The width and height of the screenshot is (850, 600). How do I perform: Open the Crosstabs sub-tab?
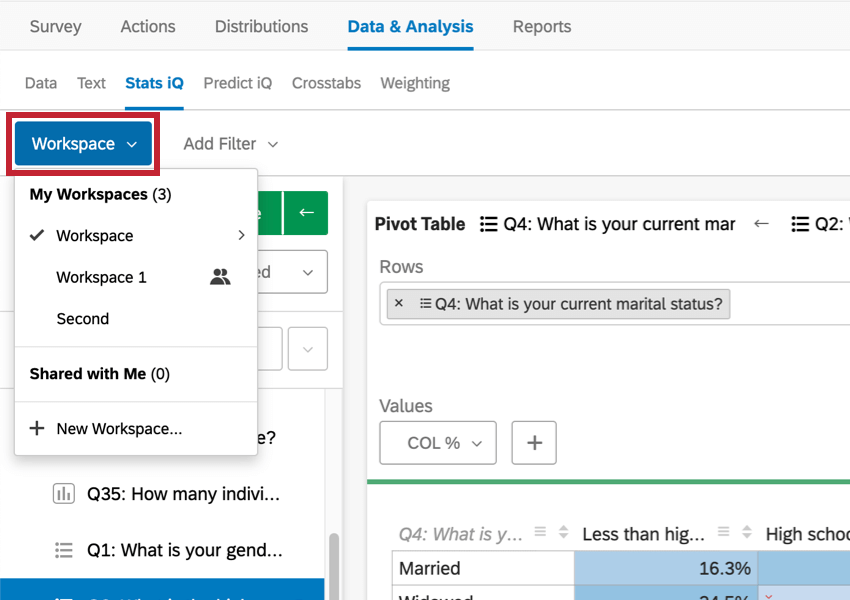coord(326,83)
